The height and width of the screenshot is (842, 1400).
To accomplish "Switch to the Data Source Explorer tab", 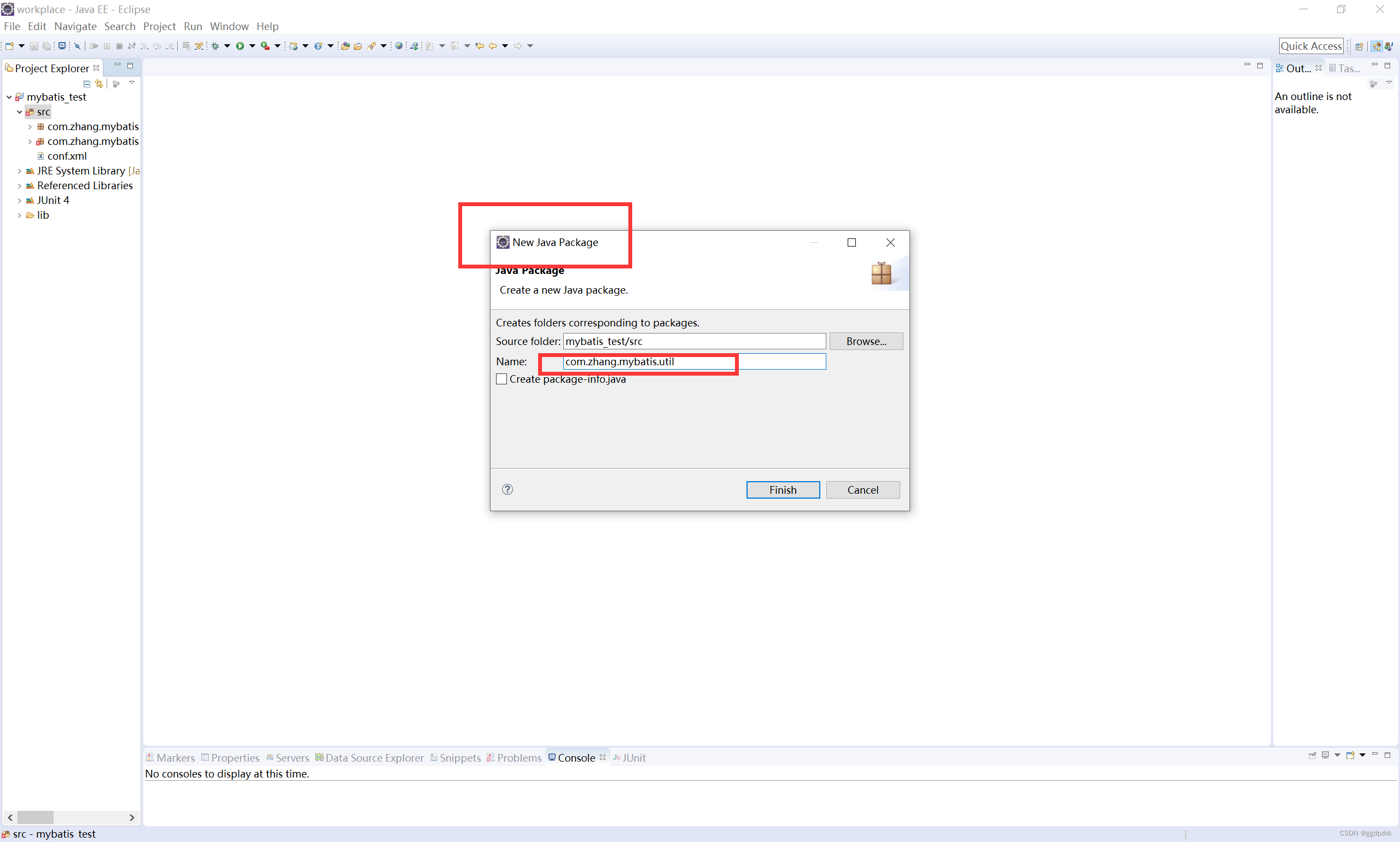I will [370, 757].
